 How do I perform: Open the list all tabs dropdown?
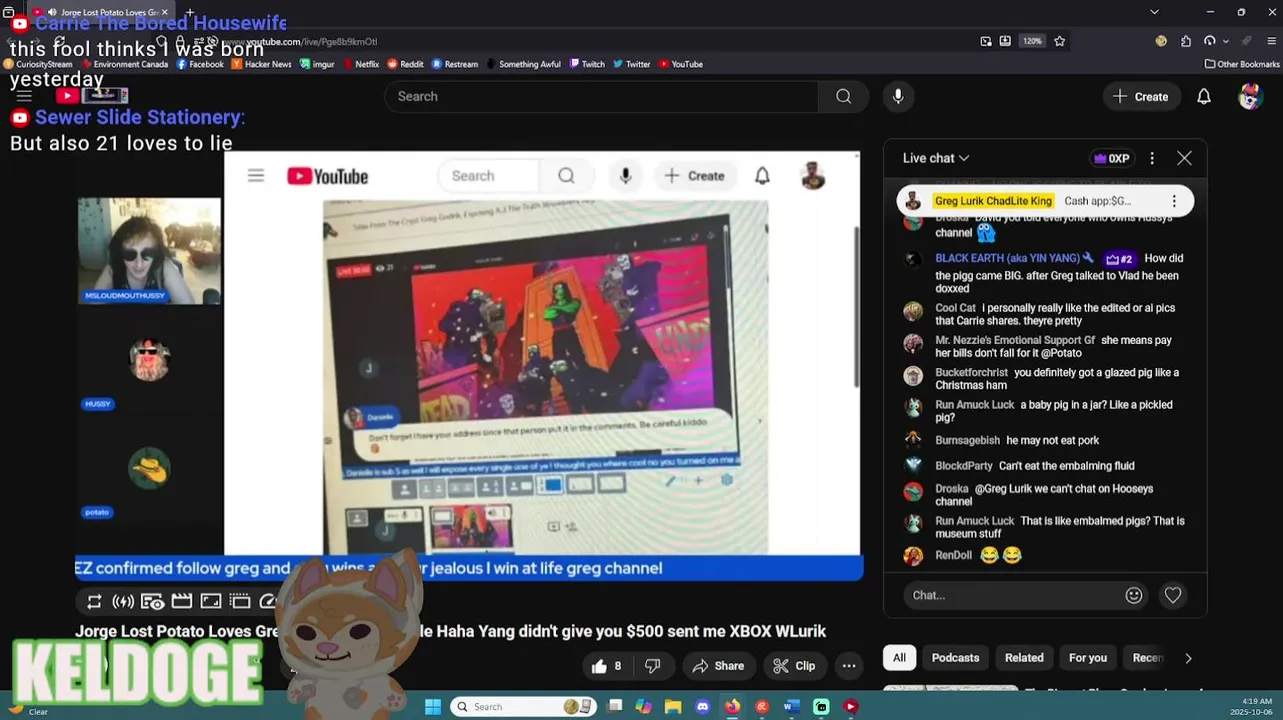pos(1154,12)
